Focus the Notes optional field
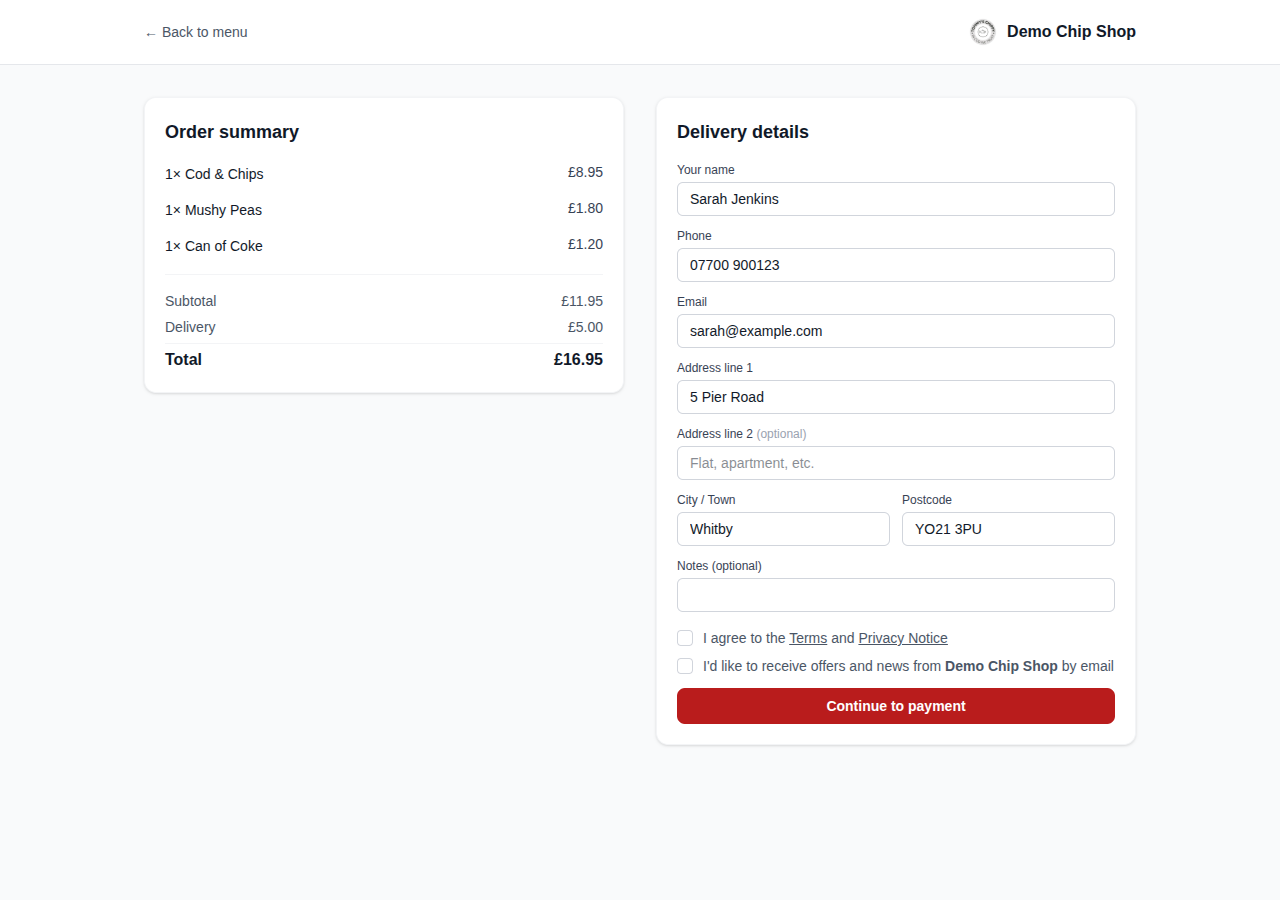Image resolution: width=1280 pixels, height=900 pixels. click(x=896, y=595)
